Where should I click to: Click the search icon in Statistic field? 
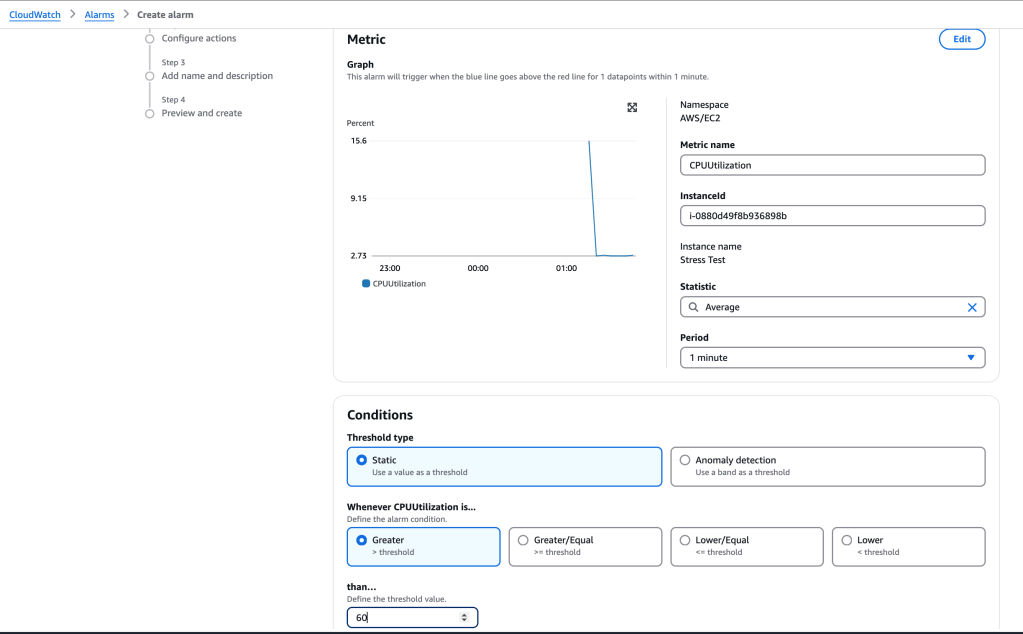(694, 307)
